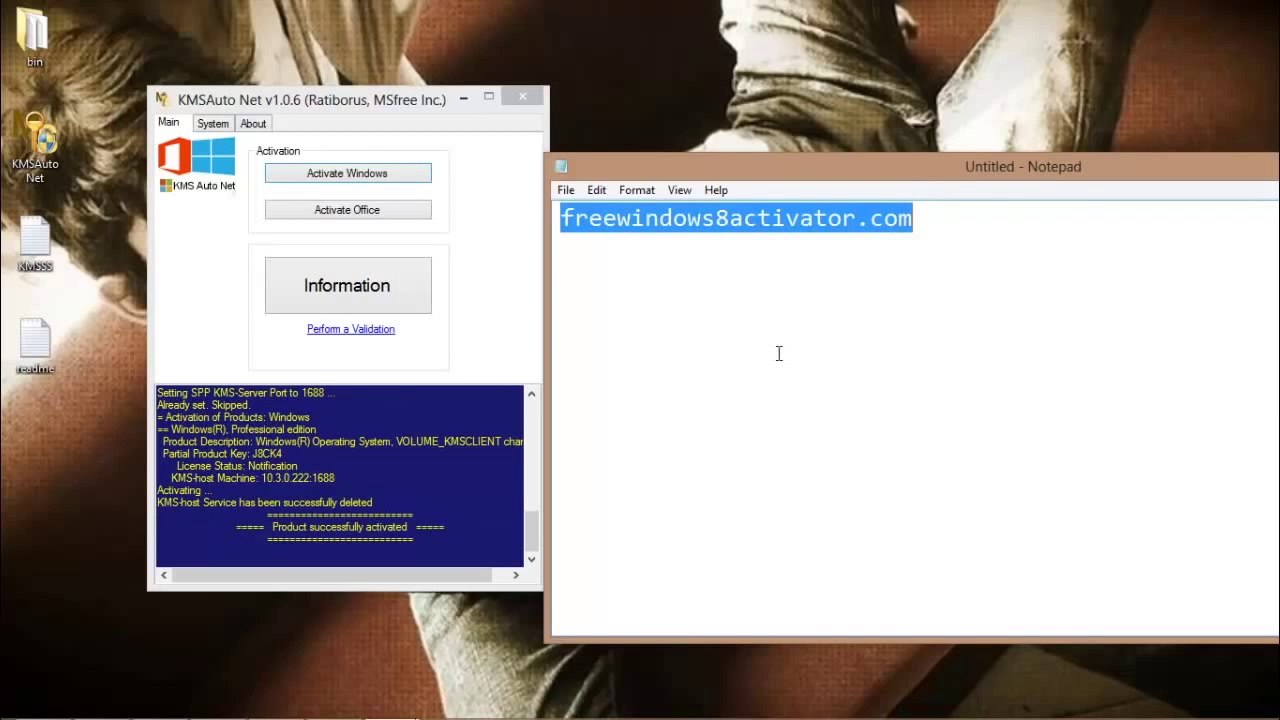
Task: Click the Activate Windows button
Action: pyautogui.click(x=348, y=173)
